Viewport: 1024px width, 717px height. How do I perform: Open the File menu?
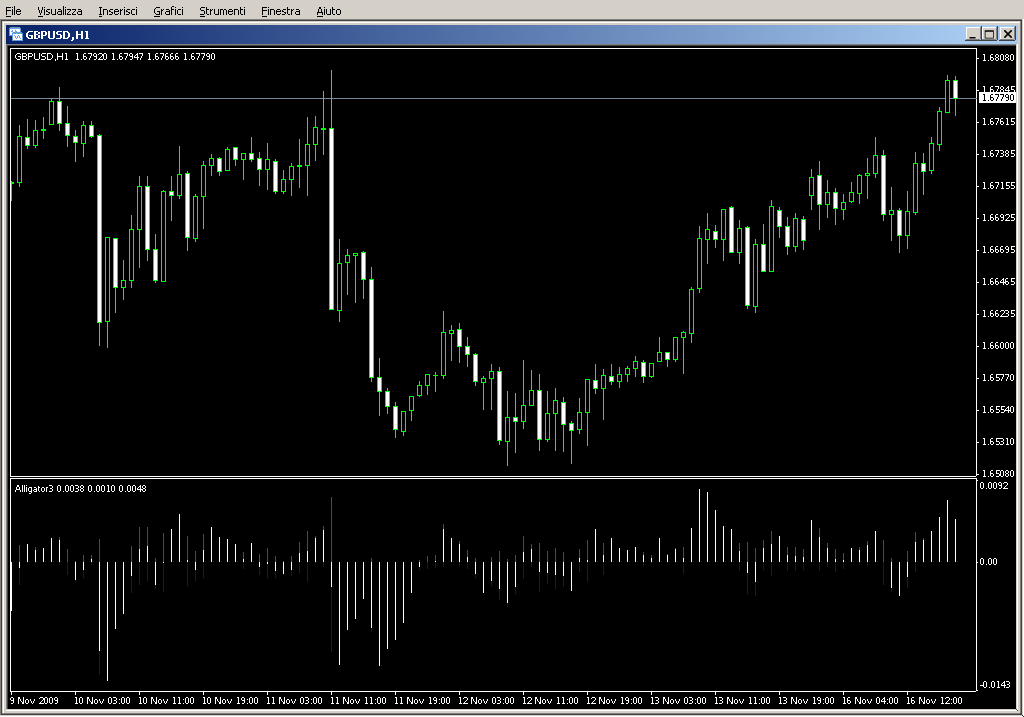pyautogui.click(x=13, y=11)
